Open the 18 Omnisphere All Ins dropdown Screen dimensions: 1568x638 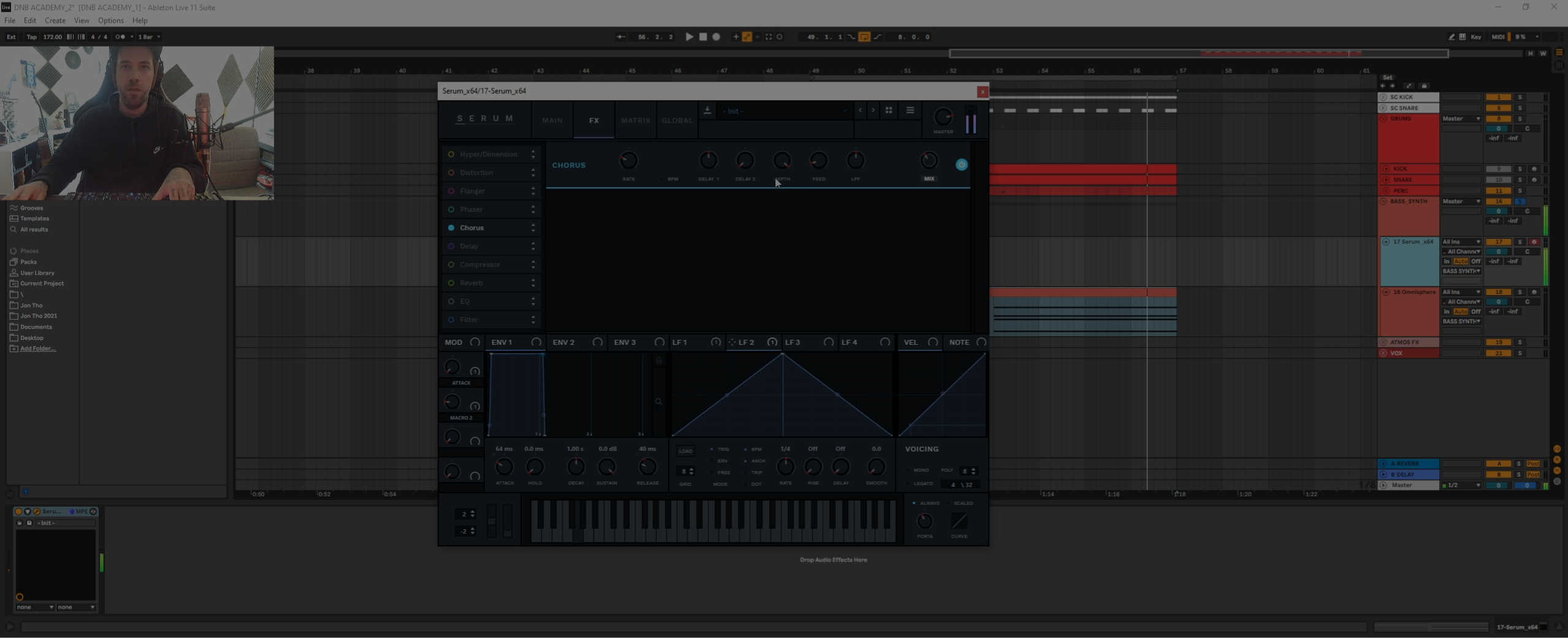(x=1461, y=292)
